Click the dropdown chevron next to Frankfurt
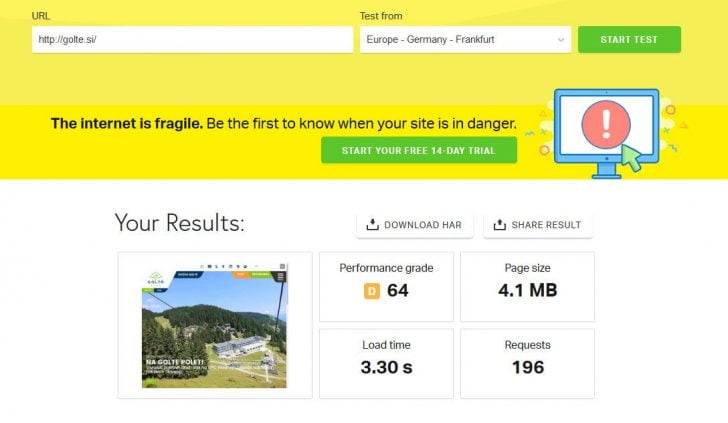Screen dimensions: 728x423 [x=561, y=40]
